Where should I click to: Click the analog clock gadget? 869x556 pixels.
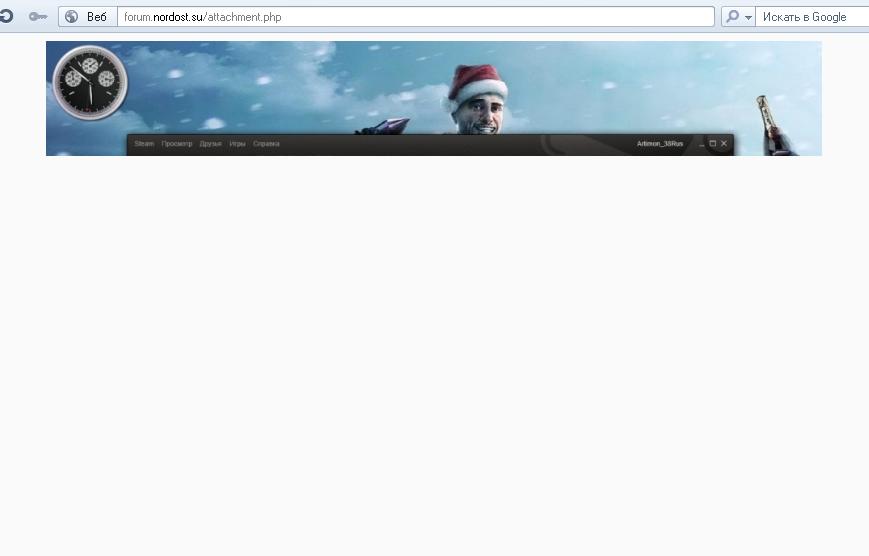(x=90, y=83)
